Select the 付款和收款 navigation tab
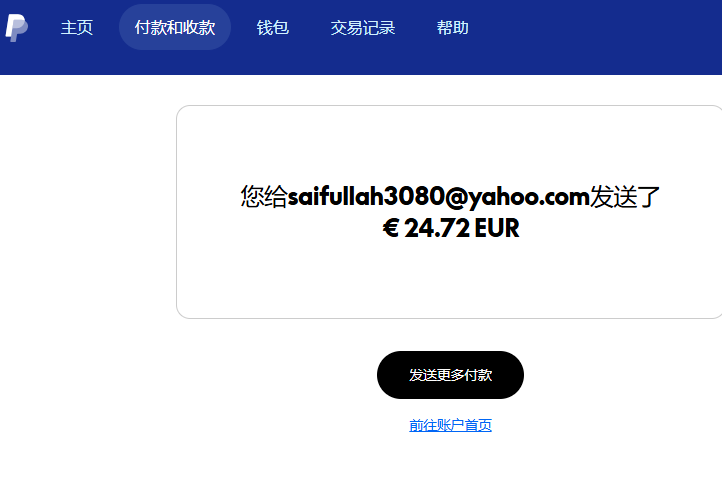 175,27
